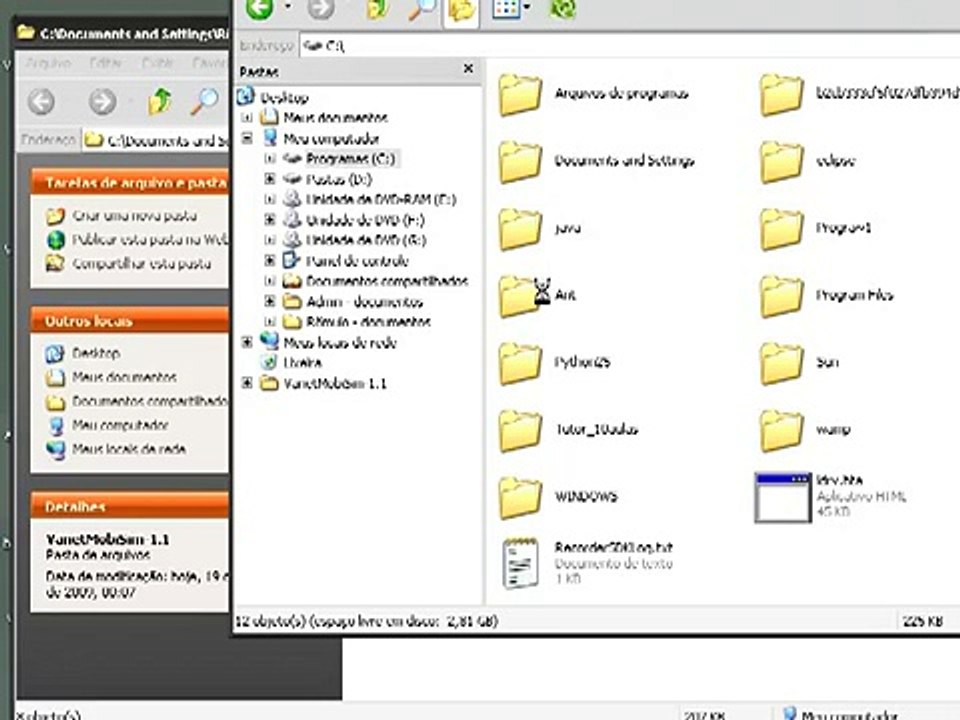Viewport: 960px width, 720px height.
Task: Click the green Back arrow in the C:\ window
Action: [260, 9]
